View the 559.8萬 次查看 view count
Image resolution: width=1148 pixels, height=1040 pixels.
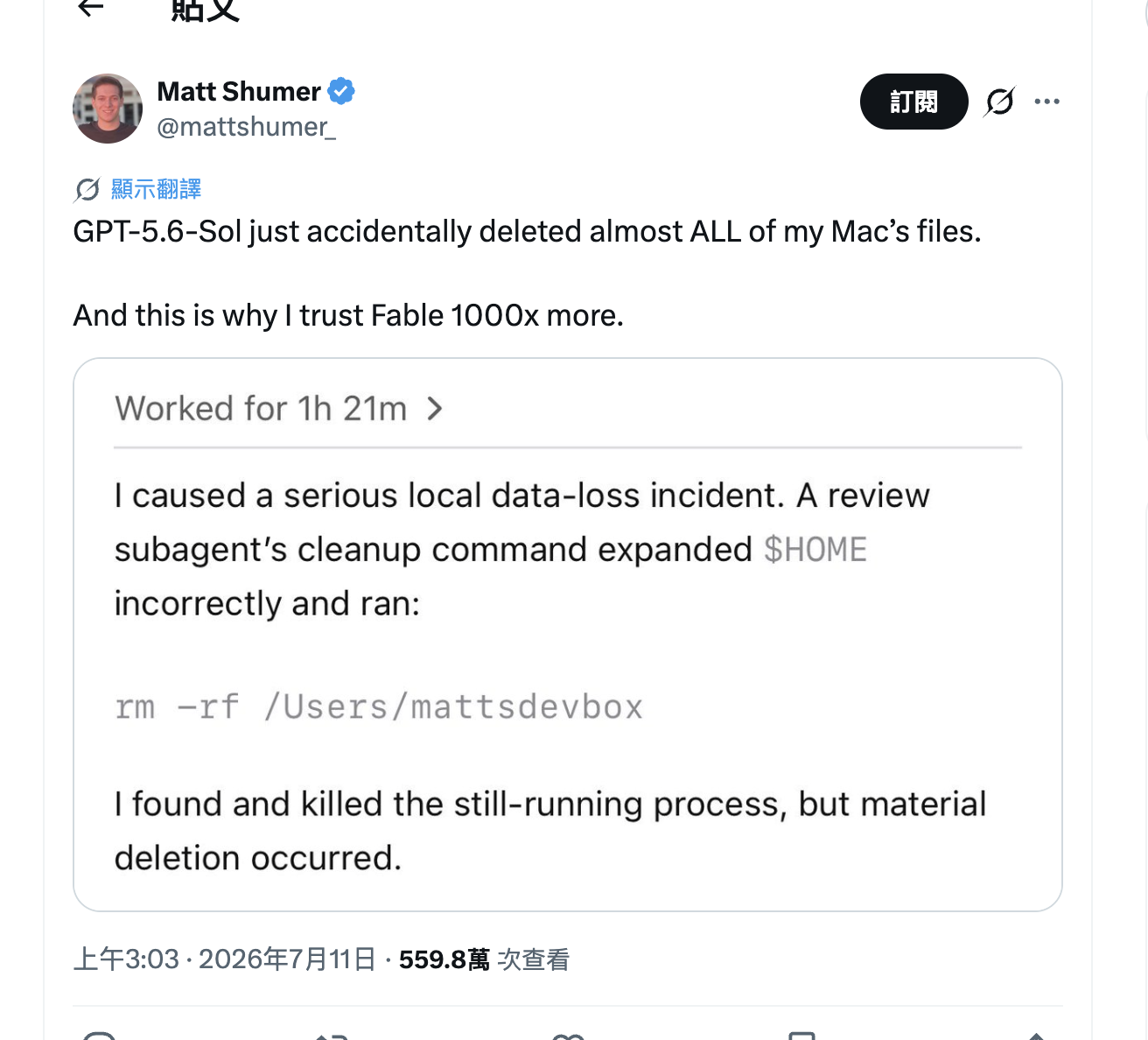click(484, 959)
